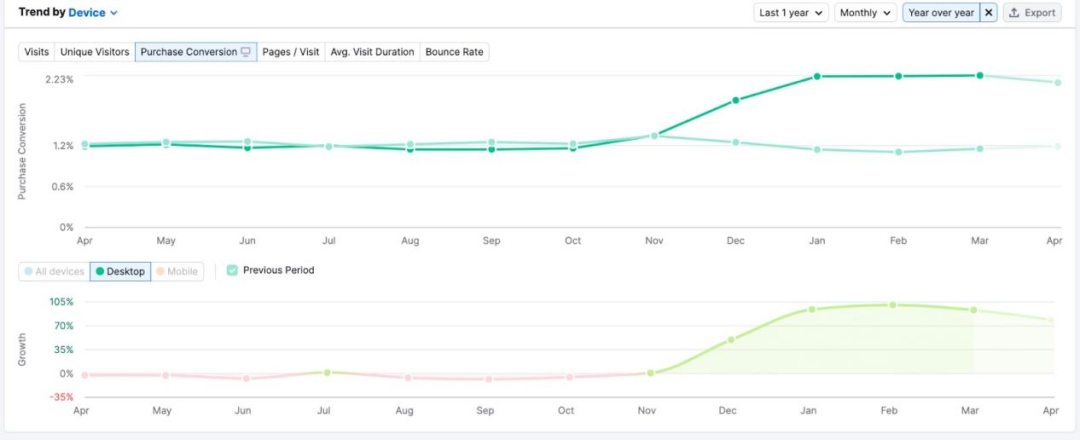
Task: Open the Last 1 year dropdown
Action: [x=791, y=13]
